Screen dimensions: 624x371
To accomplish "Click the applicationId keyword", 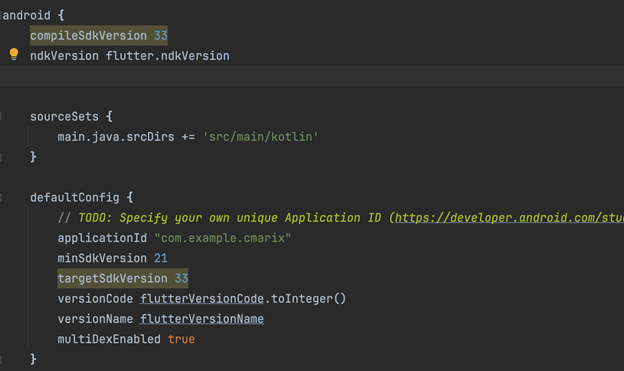I will 102,238.
